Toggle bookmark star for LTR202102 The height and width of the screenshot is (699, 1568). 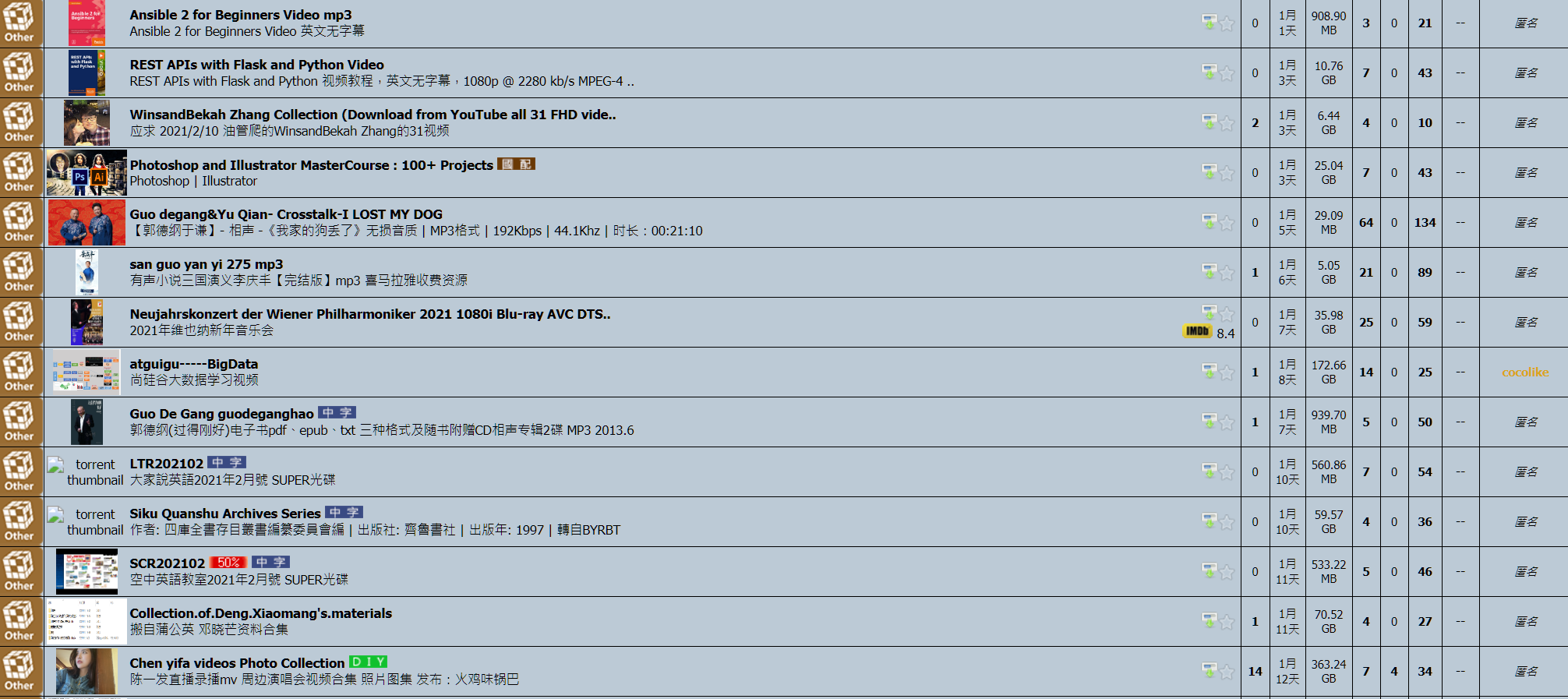pyautogui.click(x=1227, y=472)
